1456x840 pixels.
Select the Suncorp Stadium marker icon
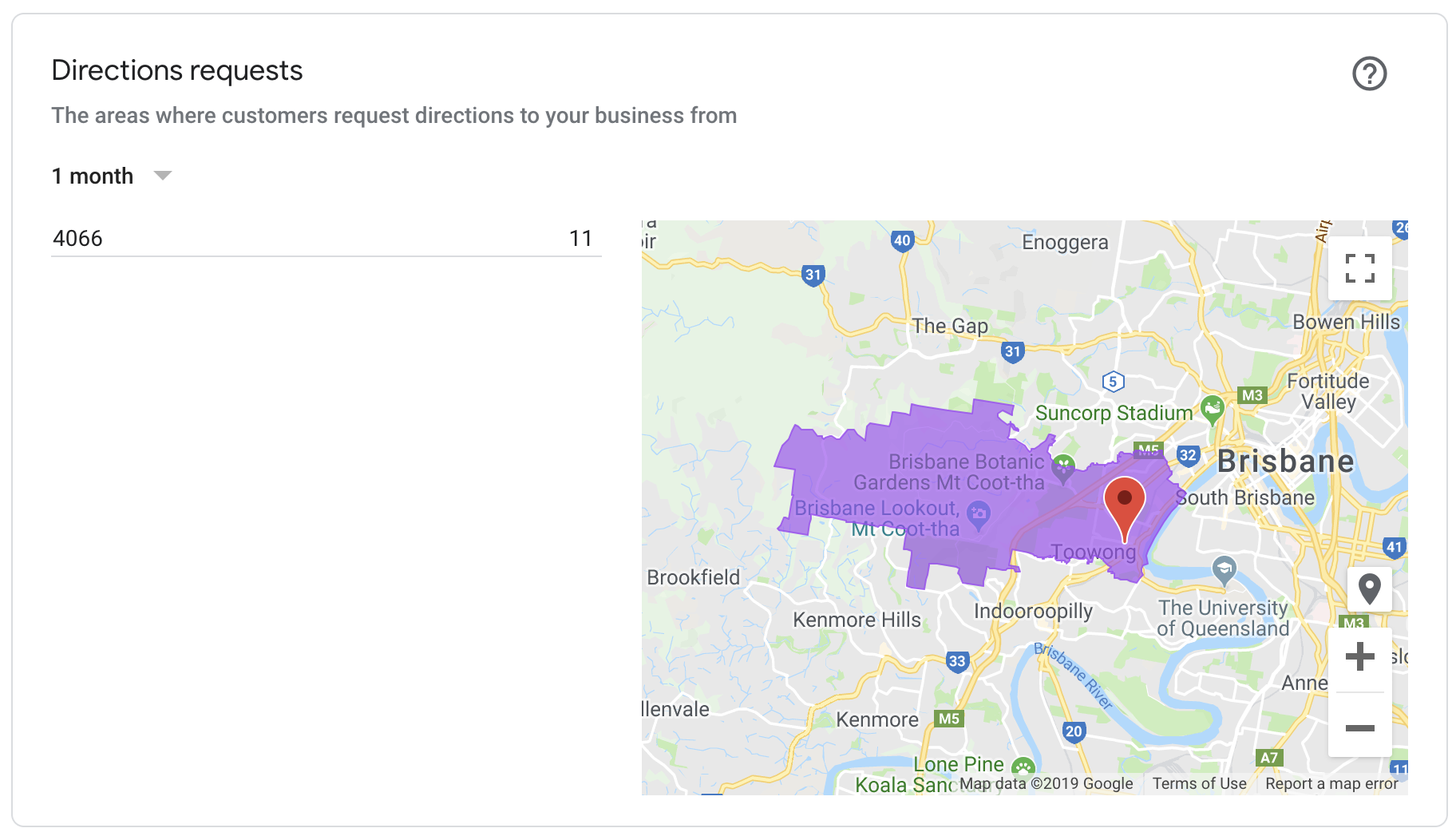tap(1213, 410)
